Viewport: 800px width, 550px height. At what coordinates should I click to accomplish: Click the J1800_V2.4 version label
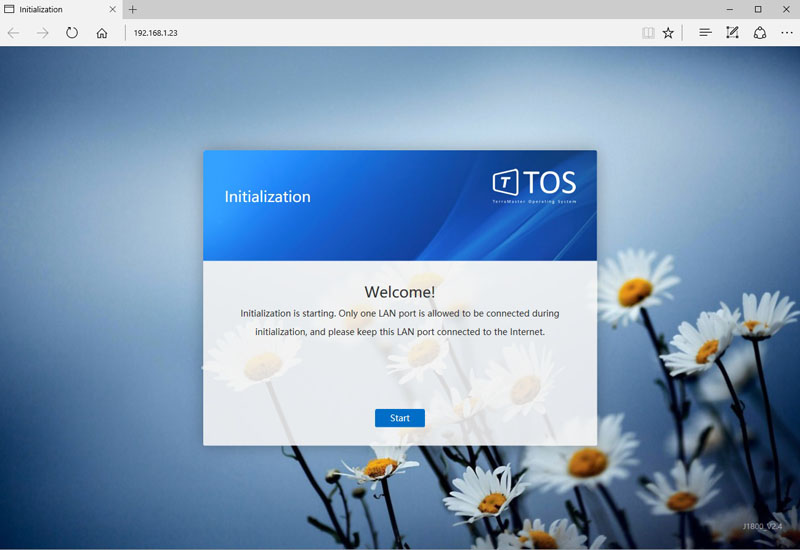pyautogui.click(x=762, y=526)
